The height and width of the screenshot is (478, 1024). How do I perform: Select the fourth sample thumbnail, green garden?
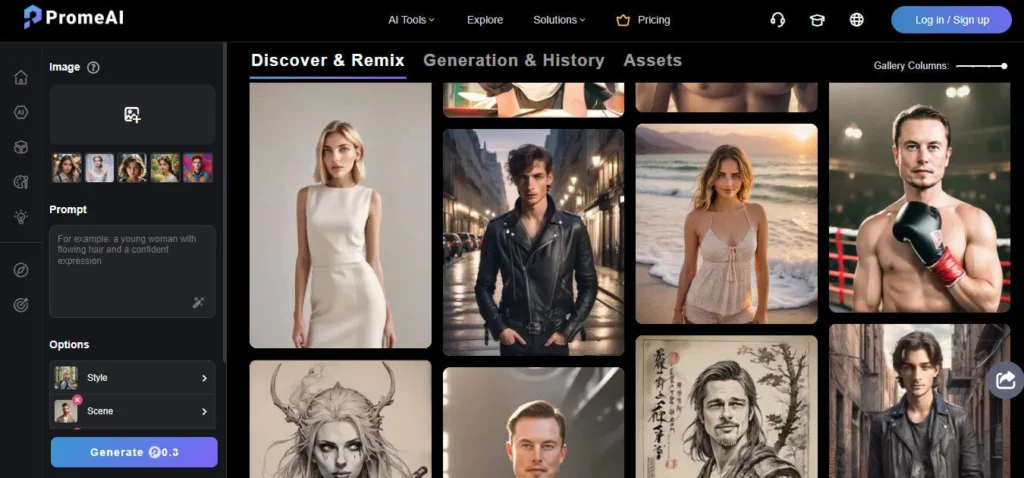point(165,168)
